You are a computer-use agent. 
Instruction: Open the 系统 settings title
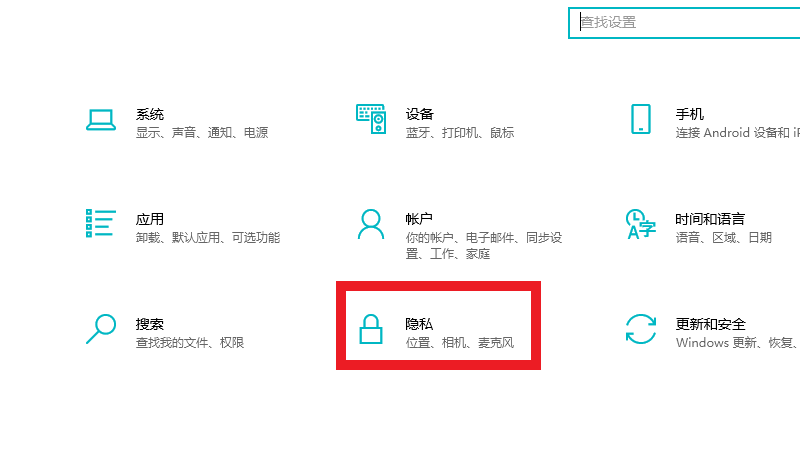click(x=150, y=114)
